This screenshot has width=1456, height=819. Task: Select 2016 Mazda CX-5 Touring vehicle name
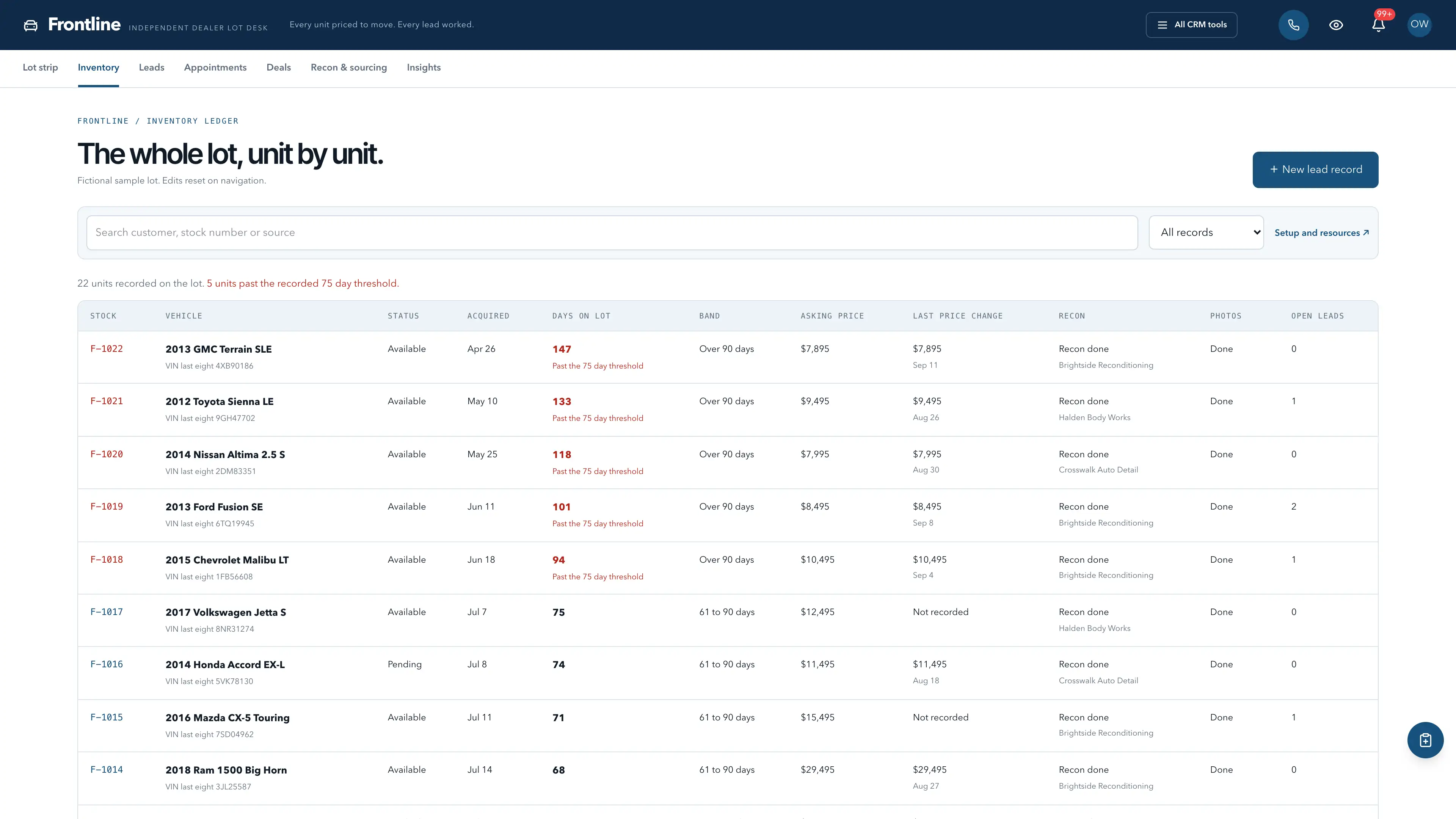click(227, 718)
